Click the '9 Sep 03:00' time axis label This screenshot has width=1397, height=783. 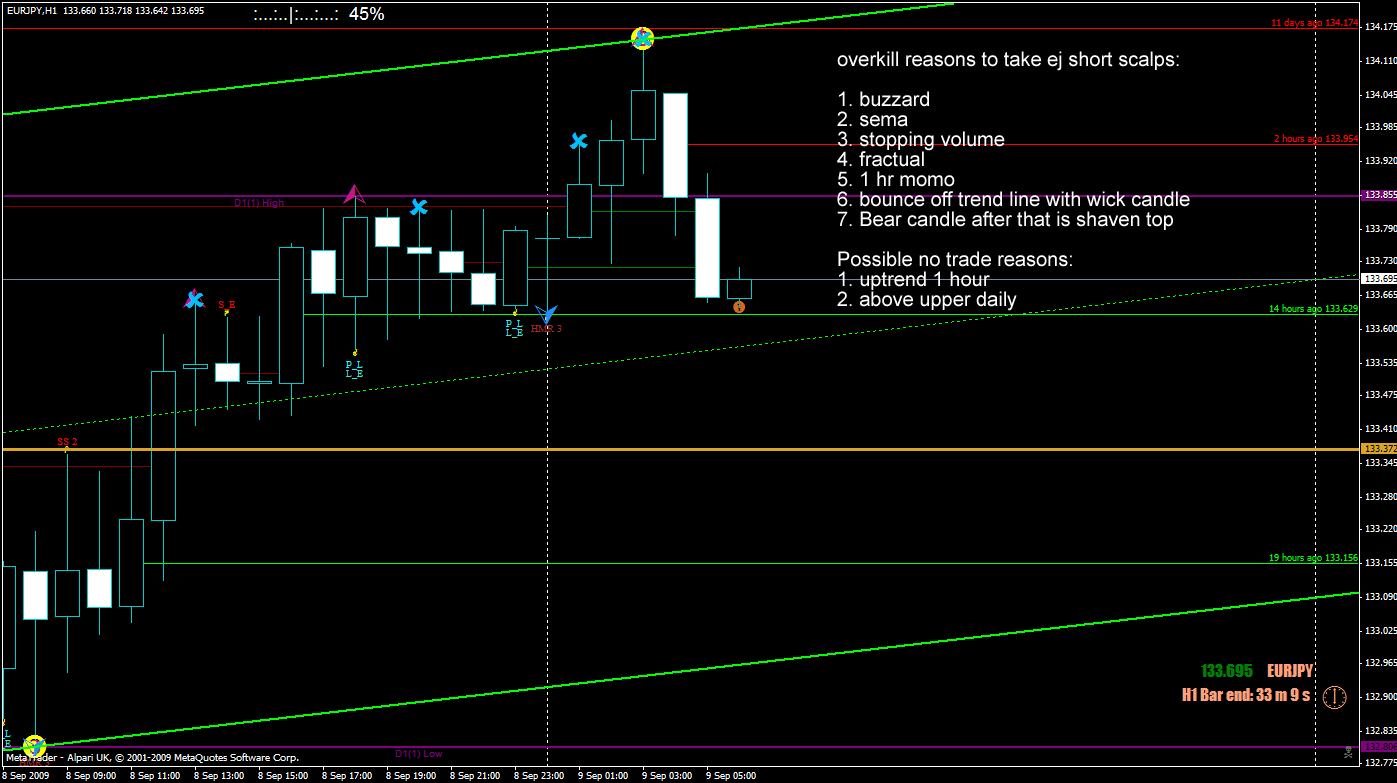(x=667, y=775)
